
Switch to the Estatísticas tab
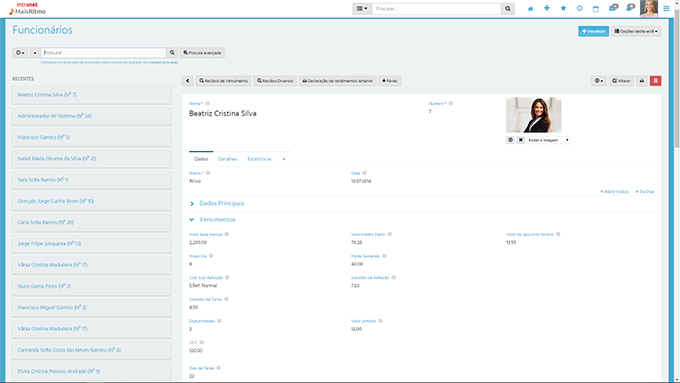click(259, 159)
